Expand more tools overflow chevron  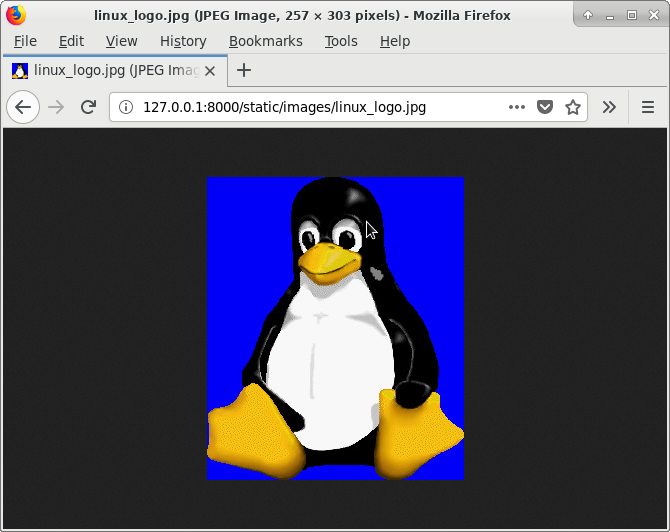coord(609,107)
